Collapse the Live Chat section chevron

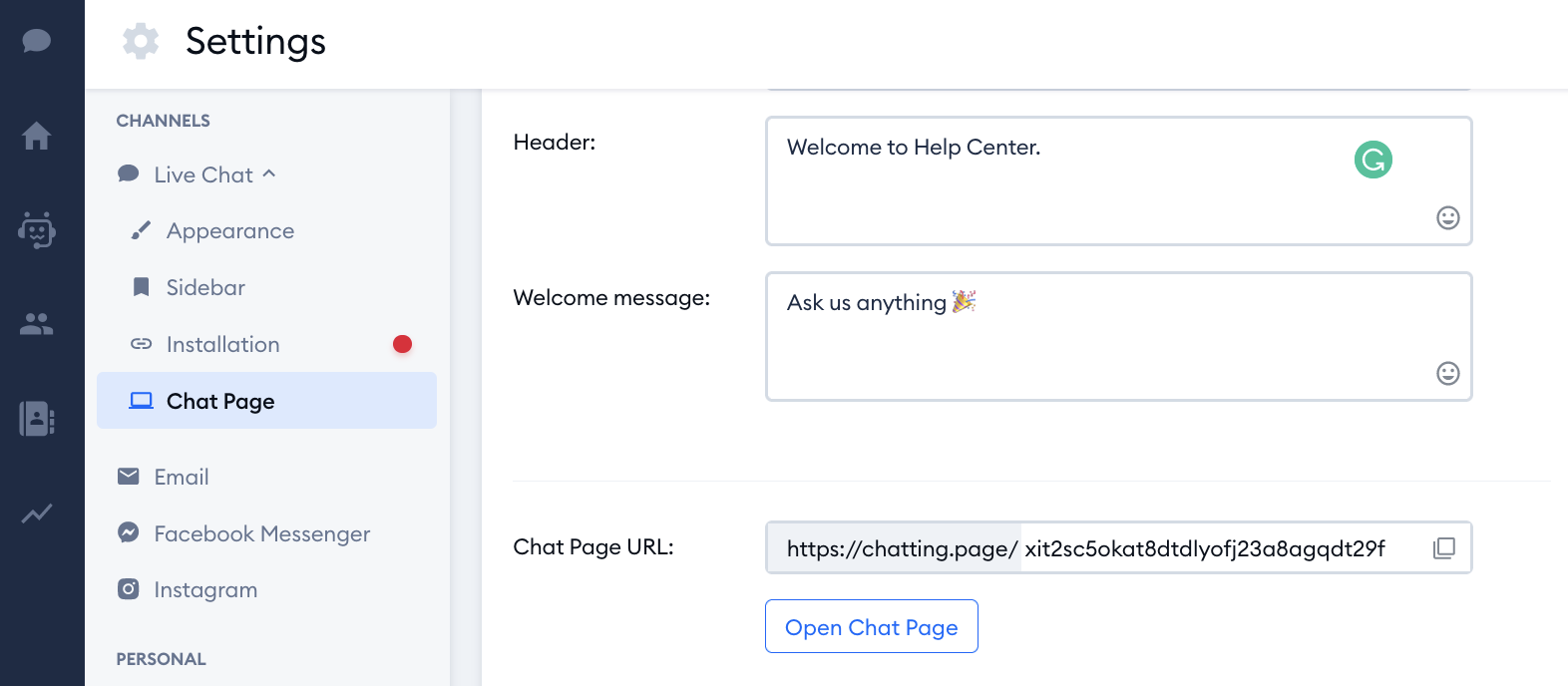[268, 173]
